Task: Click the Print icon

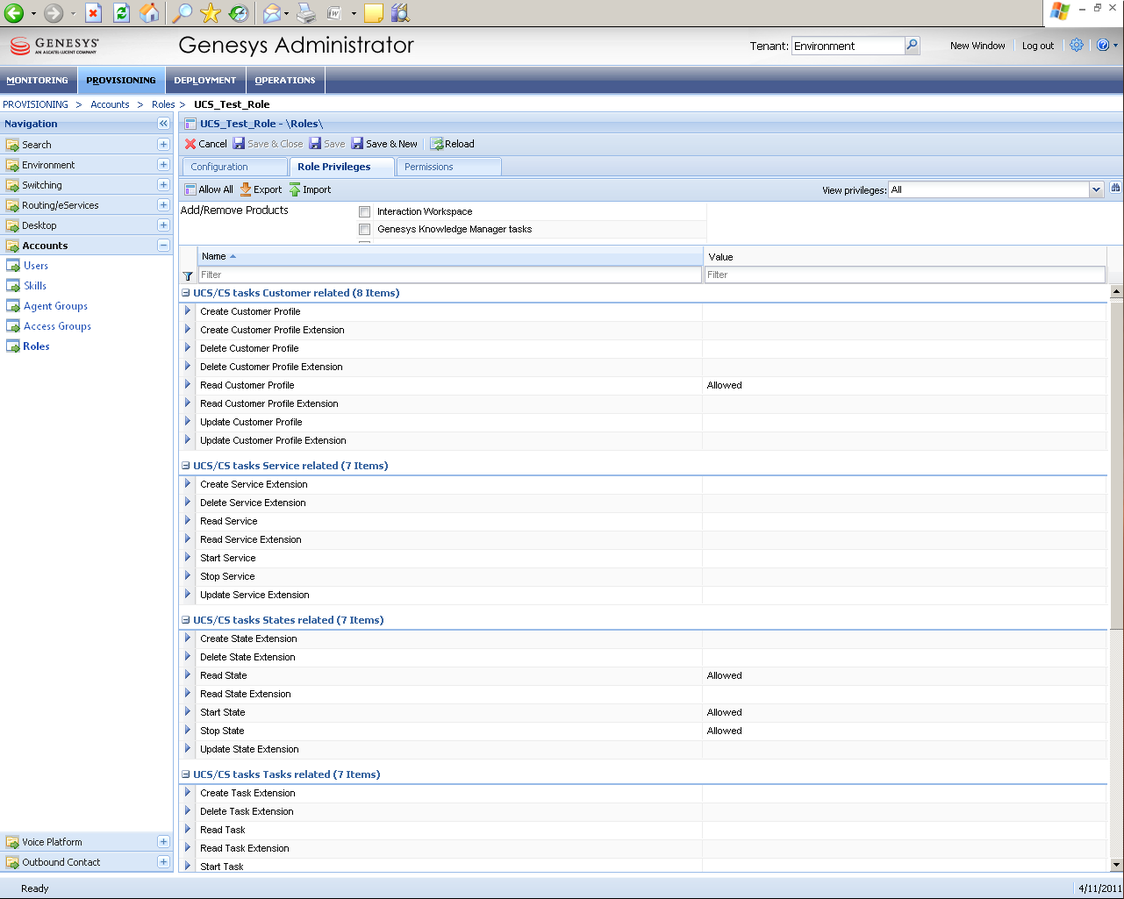Action: (306, 12)
